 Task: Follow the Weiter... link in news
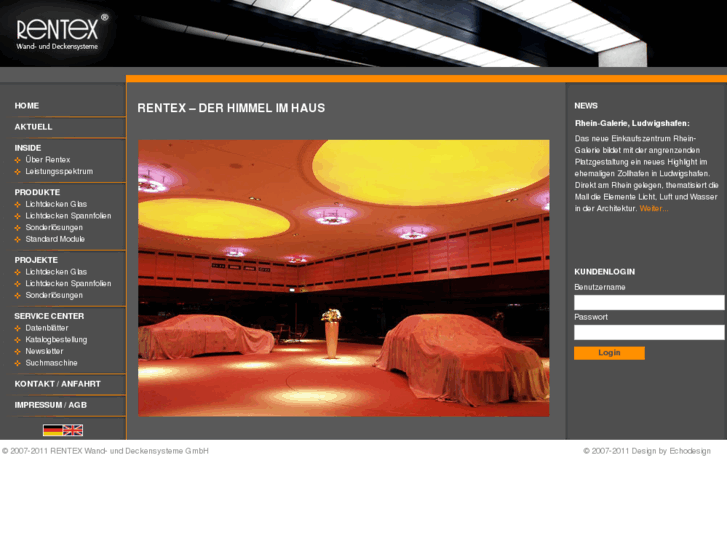654,208
